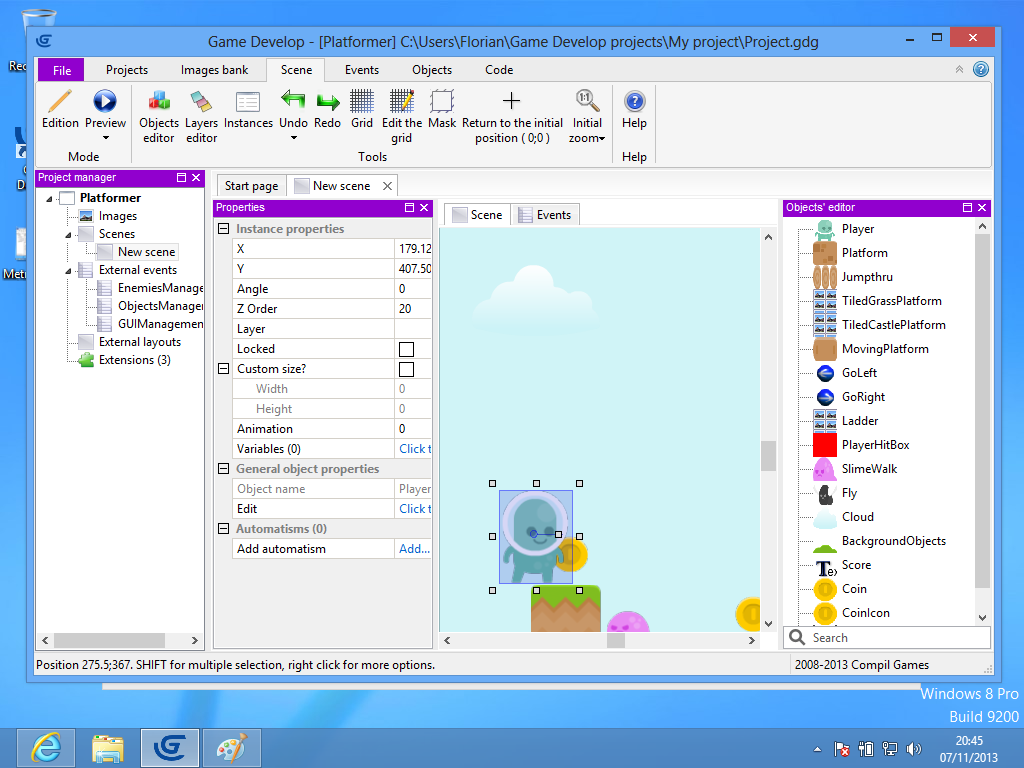
Task: Check the Locked checkbox
Action: click(406, 349)
